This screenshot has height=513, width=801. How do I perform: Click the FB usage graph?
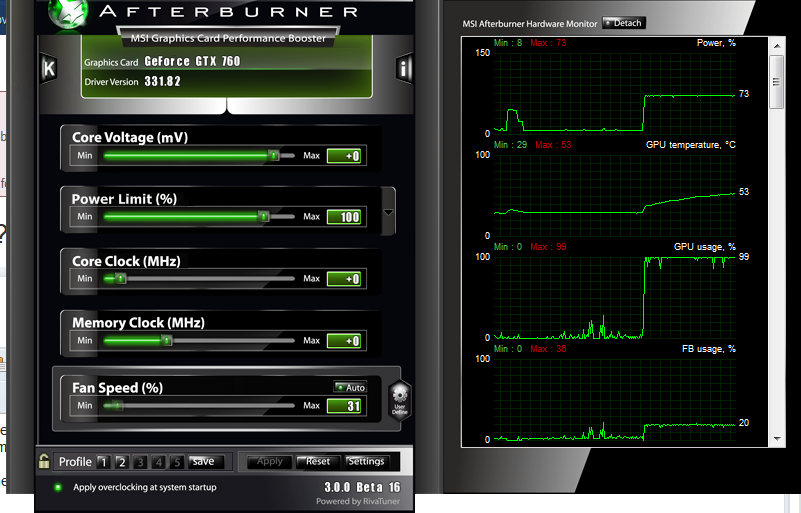pyautogui.click(x=615, y=399)
